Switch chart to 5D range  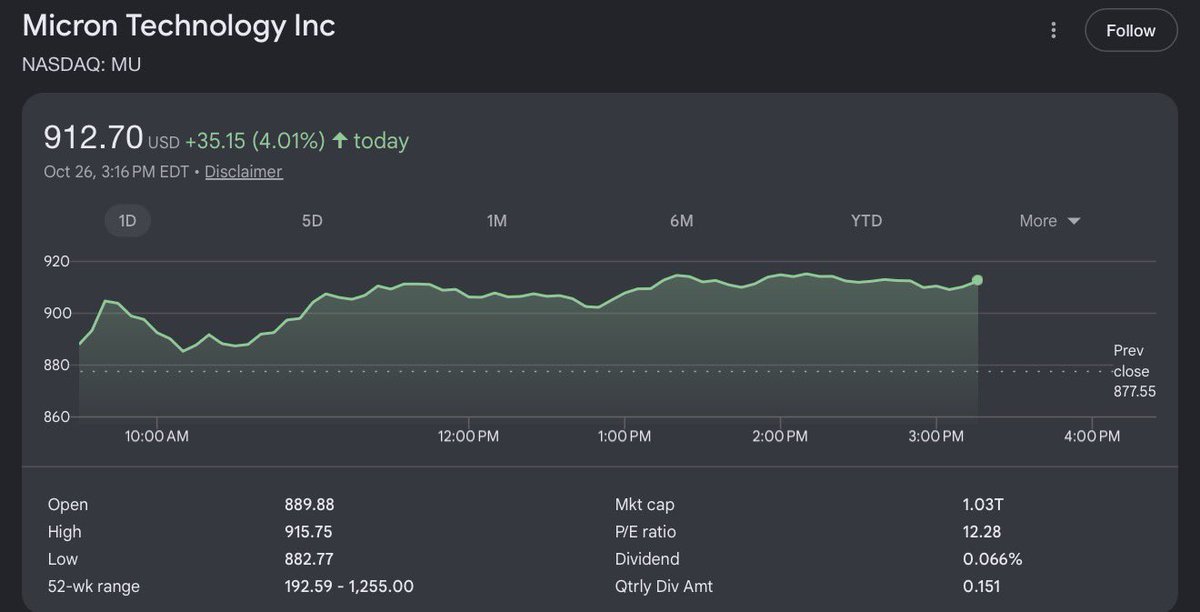(312, 220)
